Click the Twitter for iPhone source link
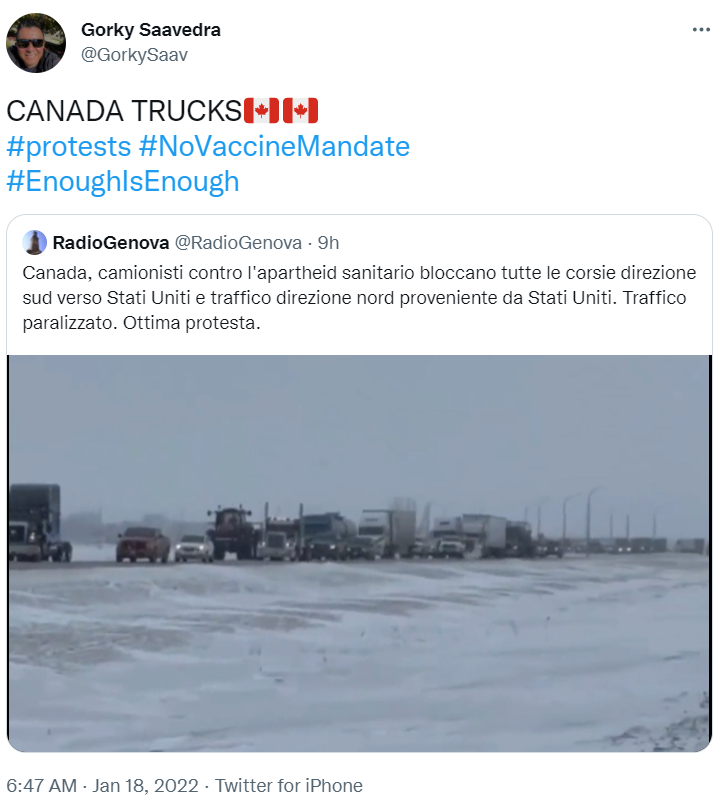Screen dimensions: 727x811 [289, 786]
